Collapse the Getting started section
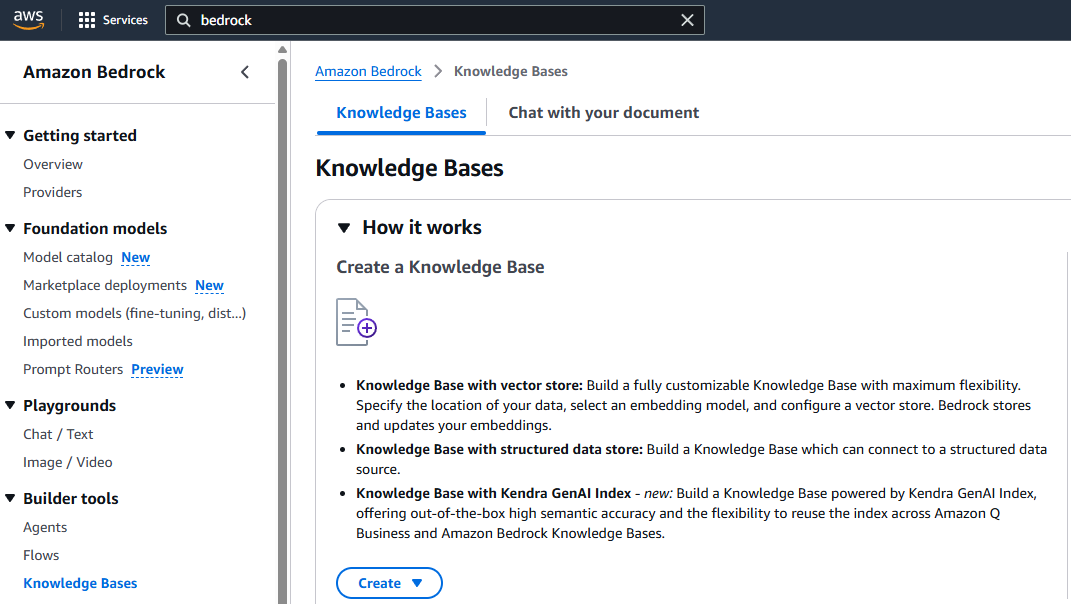Screen dimensions: 1071x604 pyautogui.click(x=10, y=135)
